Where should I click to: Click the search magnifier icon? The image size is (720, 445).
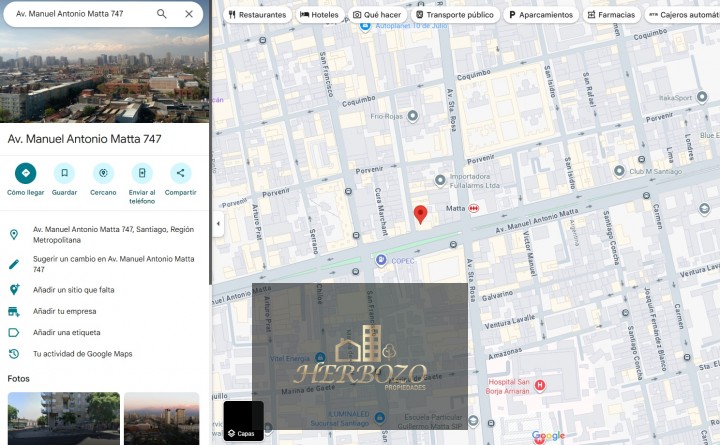coord(162,14)
